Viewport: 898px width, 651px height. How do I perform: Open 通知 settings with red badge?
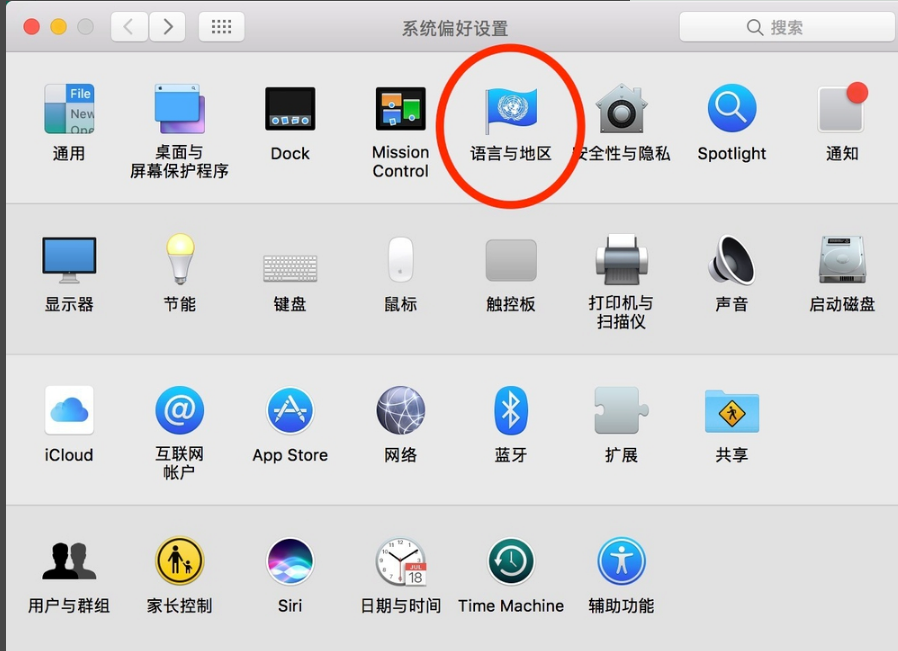[840, 110]
